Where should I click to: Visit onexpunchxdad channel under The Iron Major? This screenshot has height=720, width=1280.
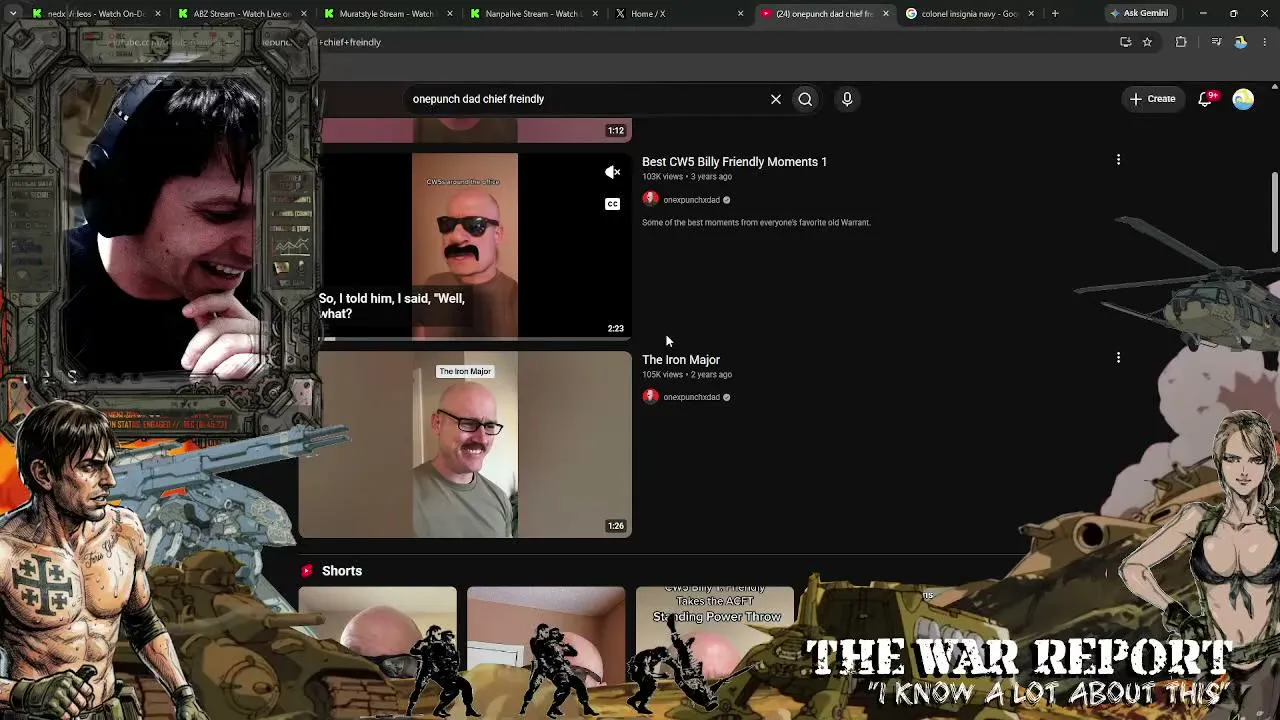coord(691,397)
